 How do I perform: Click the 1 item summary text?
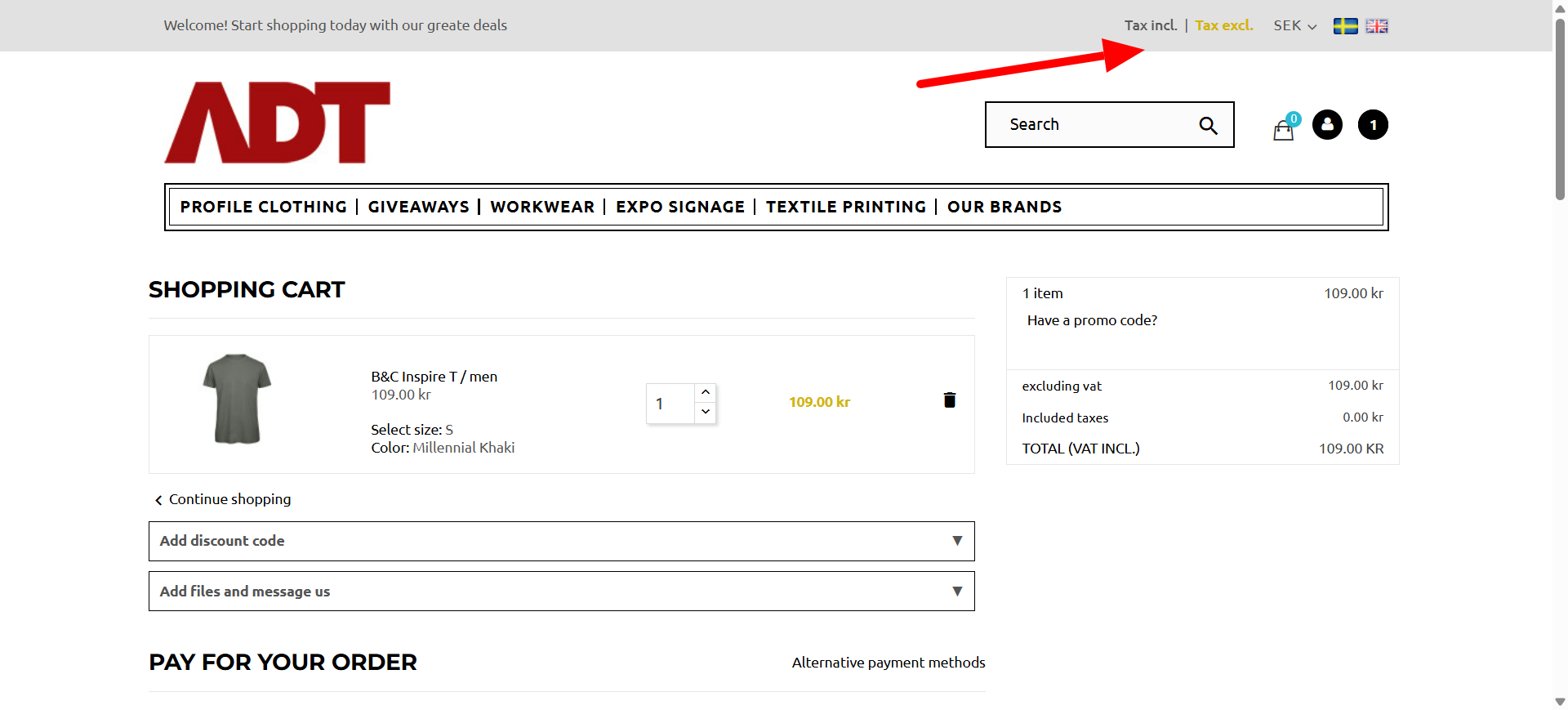(x=1043, y=293)
